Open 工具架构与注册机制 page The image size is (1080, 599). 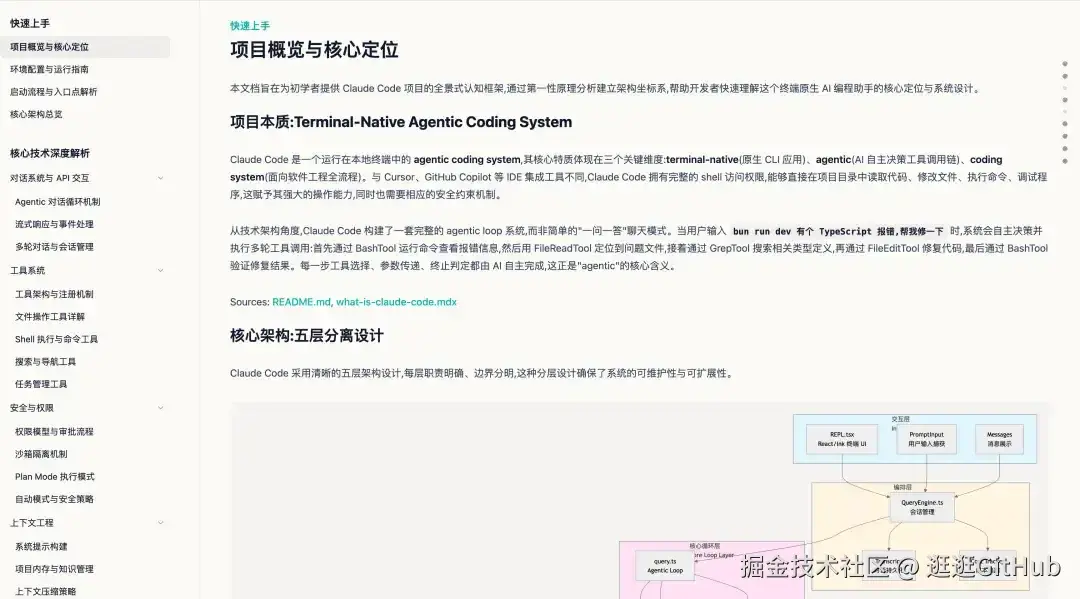coord(54,294)
